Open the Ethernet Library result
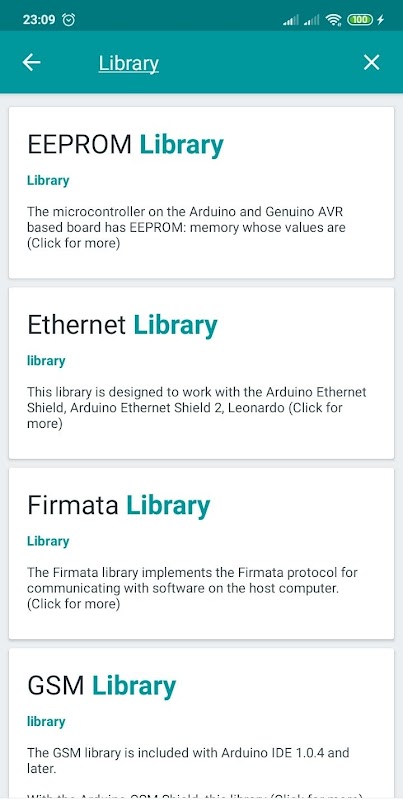Screen dimensions: 403x800 coord(202,373)
